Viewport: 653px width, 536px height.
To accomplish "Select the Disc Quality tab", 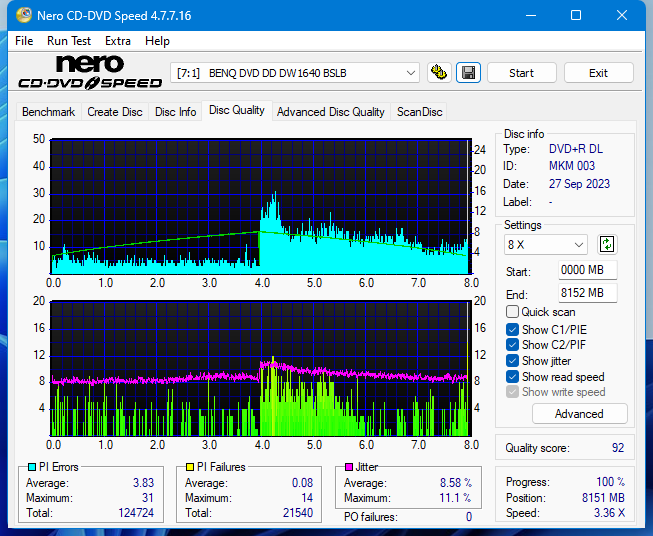I will [x=237, y=110].
